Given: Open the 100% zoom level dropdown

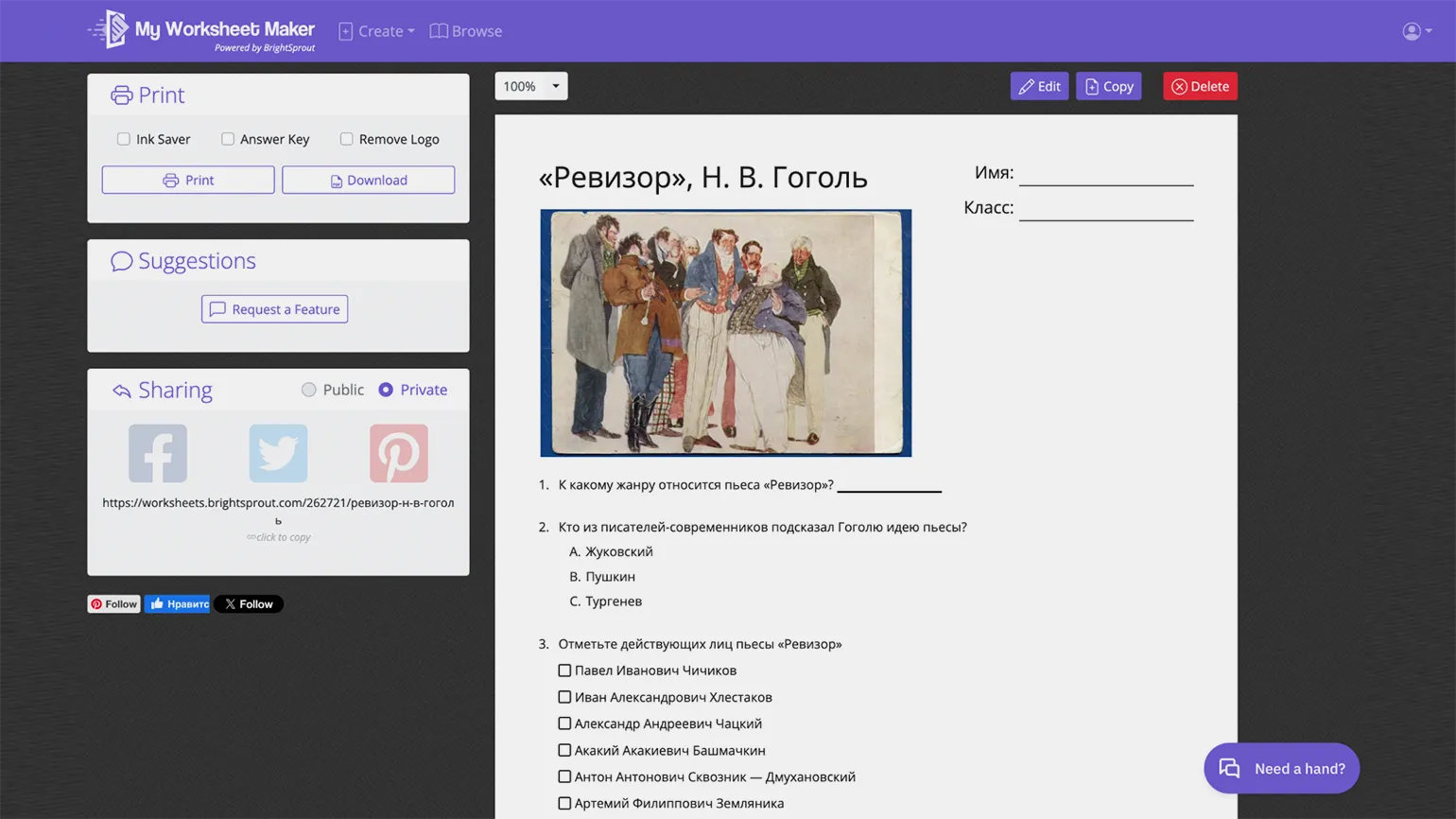Looking at the screenshot, I should [530, 86].
